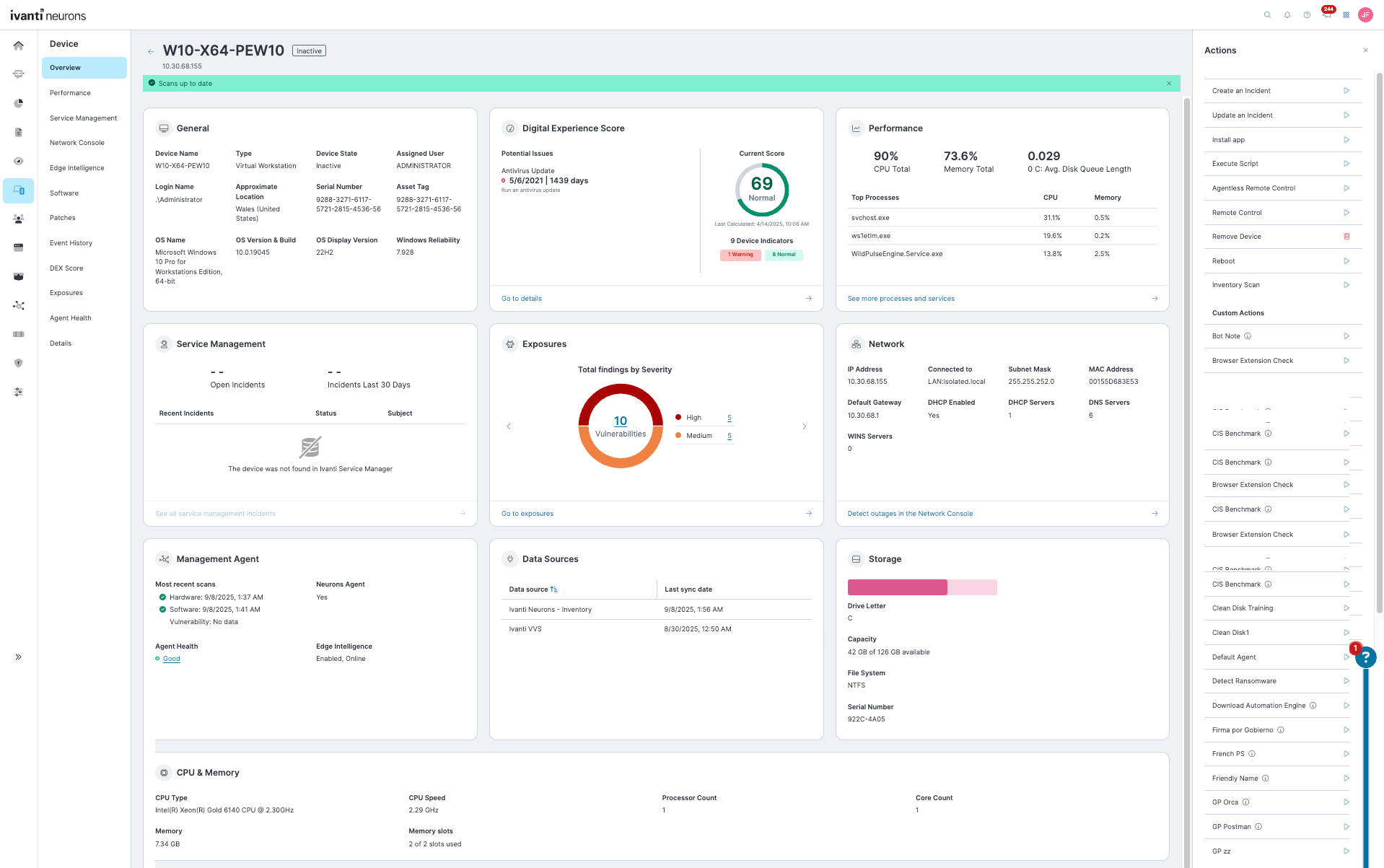Show info for Download Automation Engine
Image resolution: width=1384 pixels, height=868 pixels.
[1313, 706]
